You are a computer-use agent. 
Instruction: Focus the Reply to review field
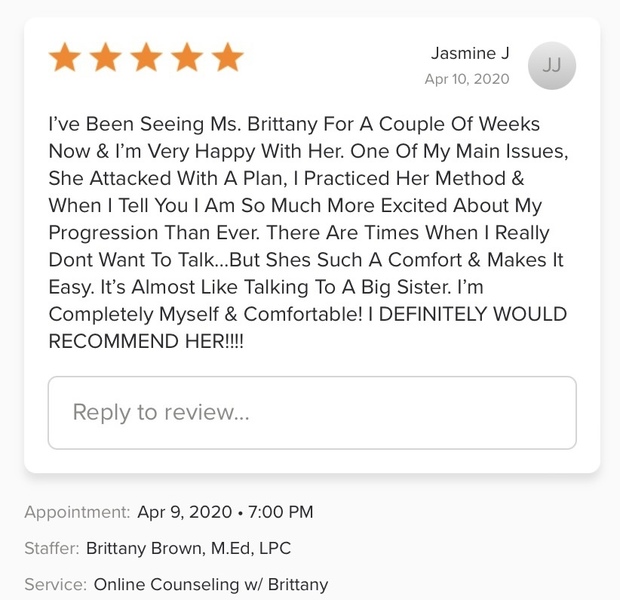pos(312,412)
